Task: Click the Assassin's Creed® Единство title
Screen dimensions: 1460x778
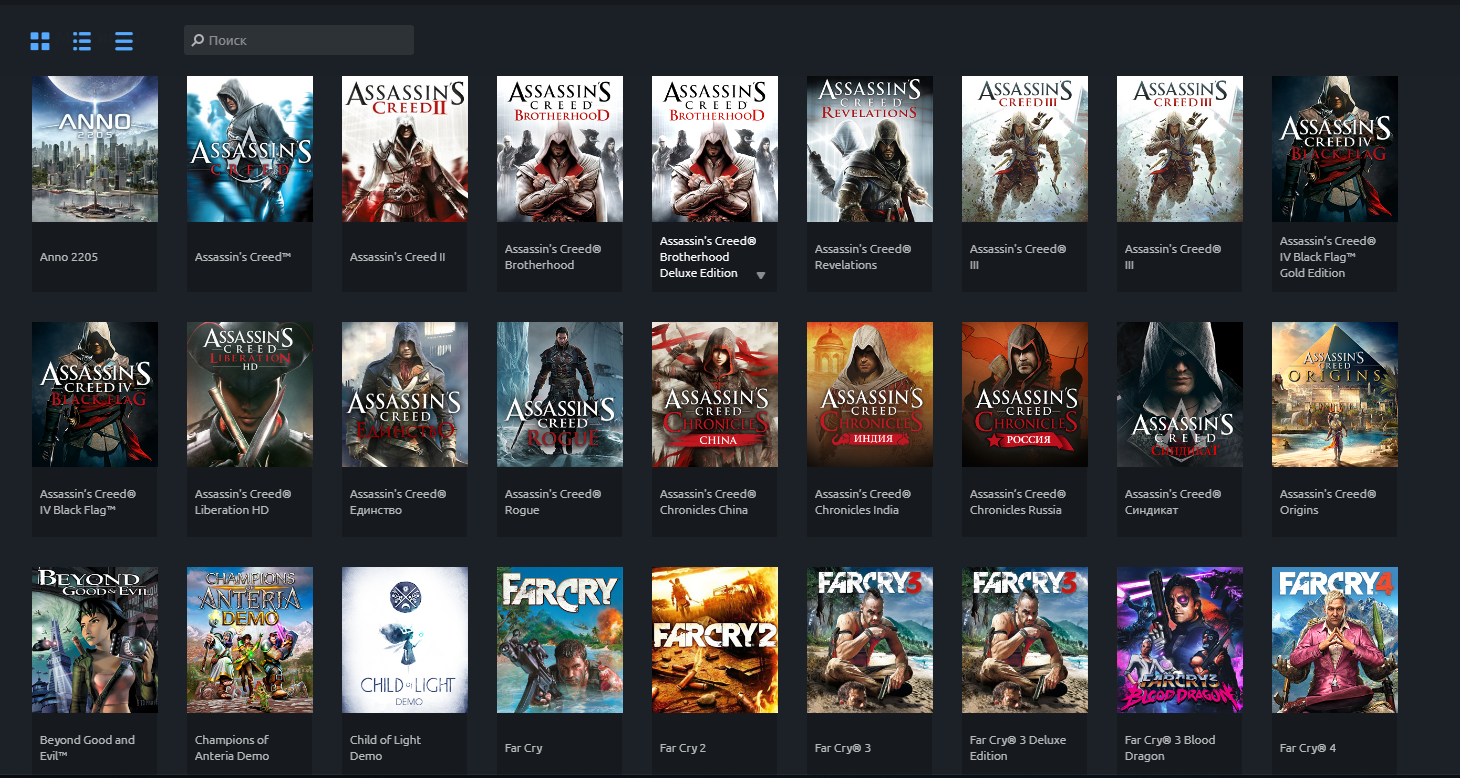Action: pos(398,502)
